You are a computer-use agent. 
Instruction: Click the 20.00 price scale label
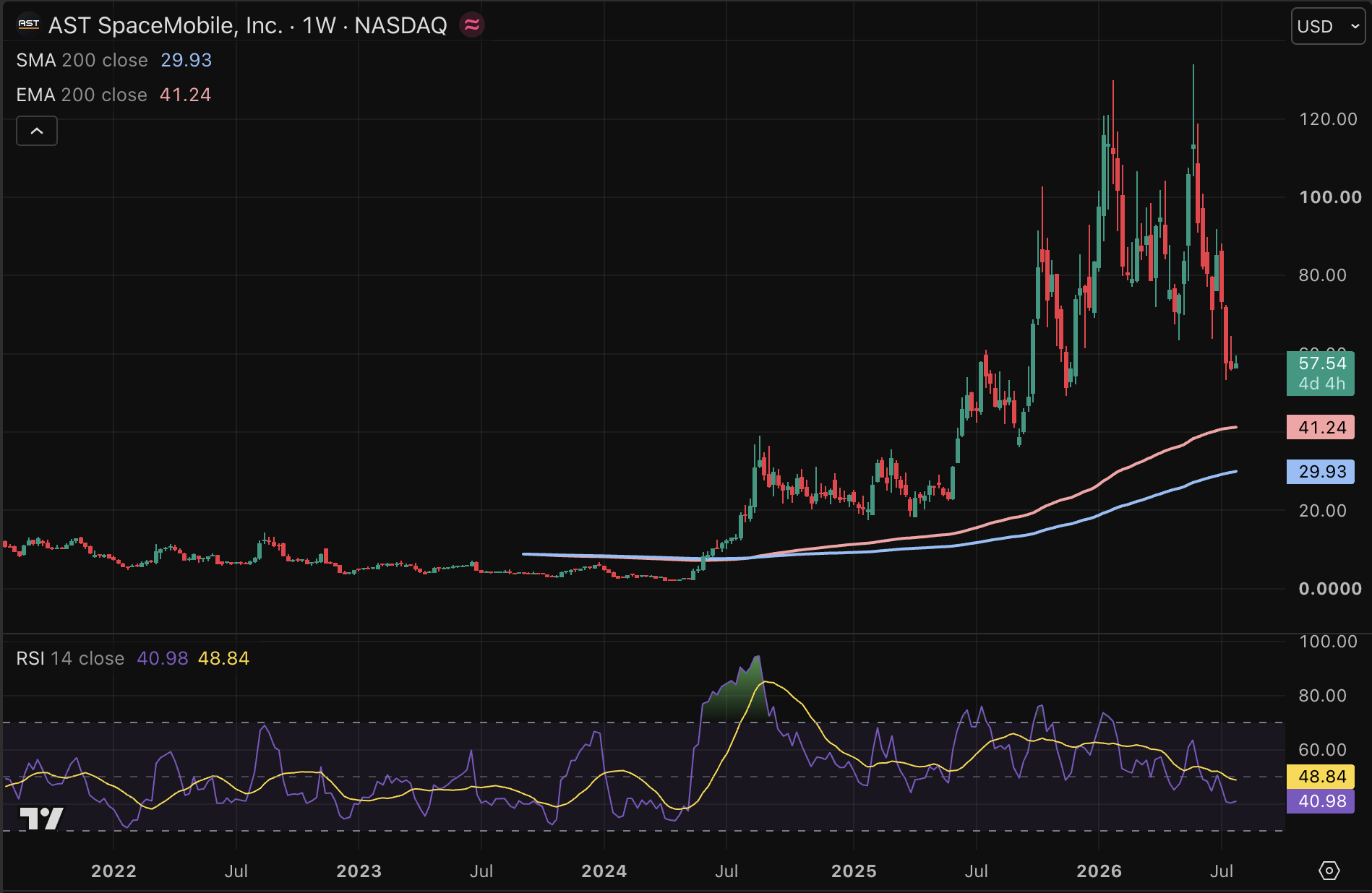pyautogui.click(x=1323, y=511)
